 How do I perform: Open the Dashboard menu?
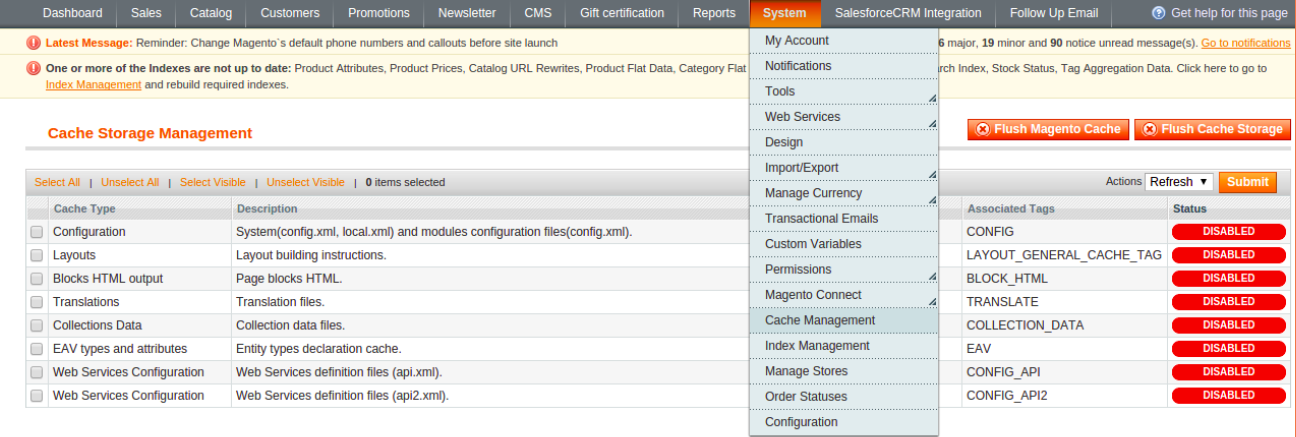tap(72, 13)
